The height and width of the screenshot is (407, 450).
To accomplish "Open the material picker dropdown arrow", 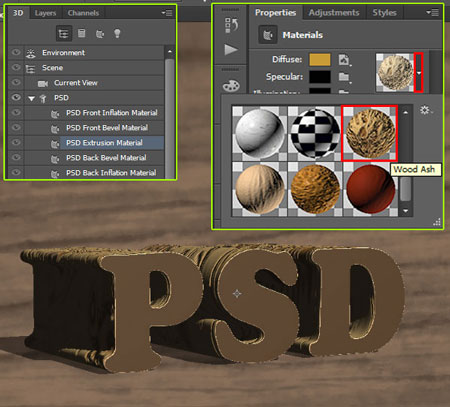I will click(419, 73).
